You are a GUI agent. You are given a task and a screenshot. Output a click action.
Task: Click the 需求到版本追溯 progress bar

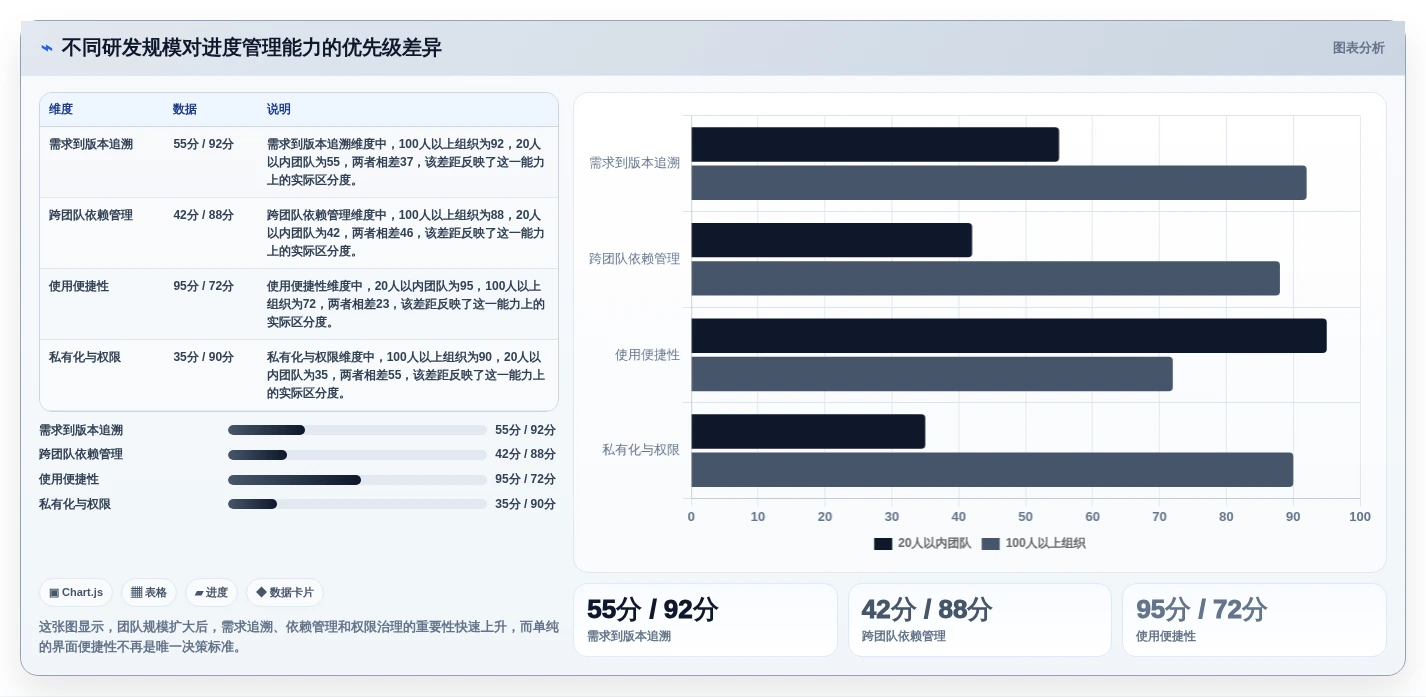357,430
